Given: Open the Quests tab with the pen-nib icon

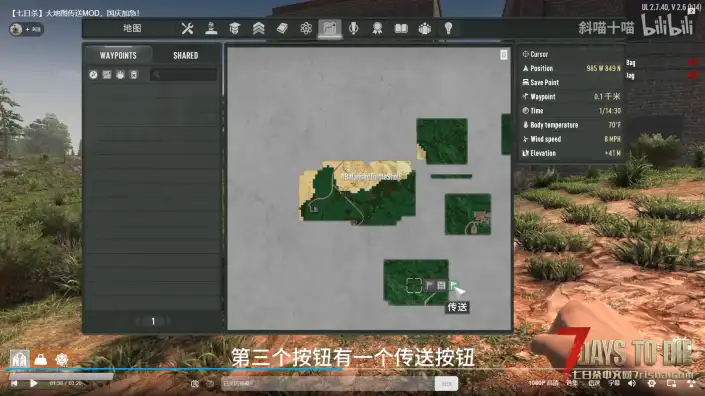Looking at the screenshot, I should click(353, 28).
